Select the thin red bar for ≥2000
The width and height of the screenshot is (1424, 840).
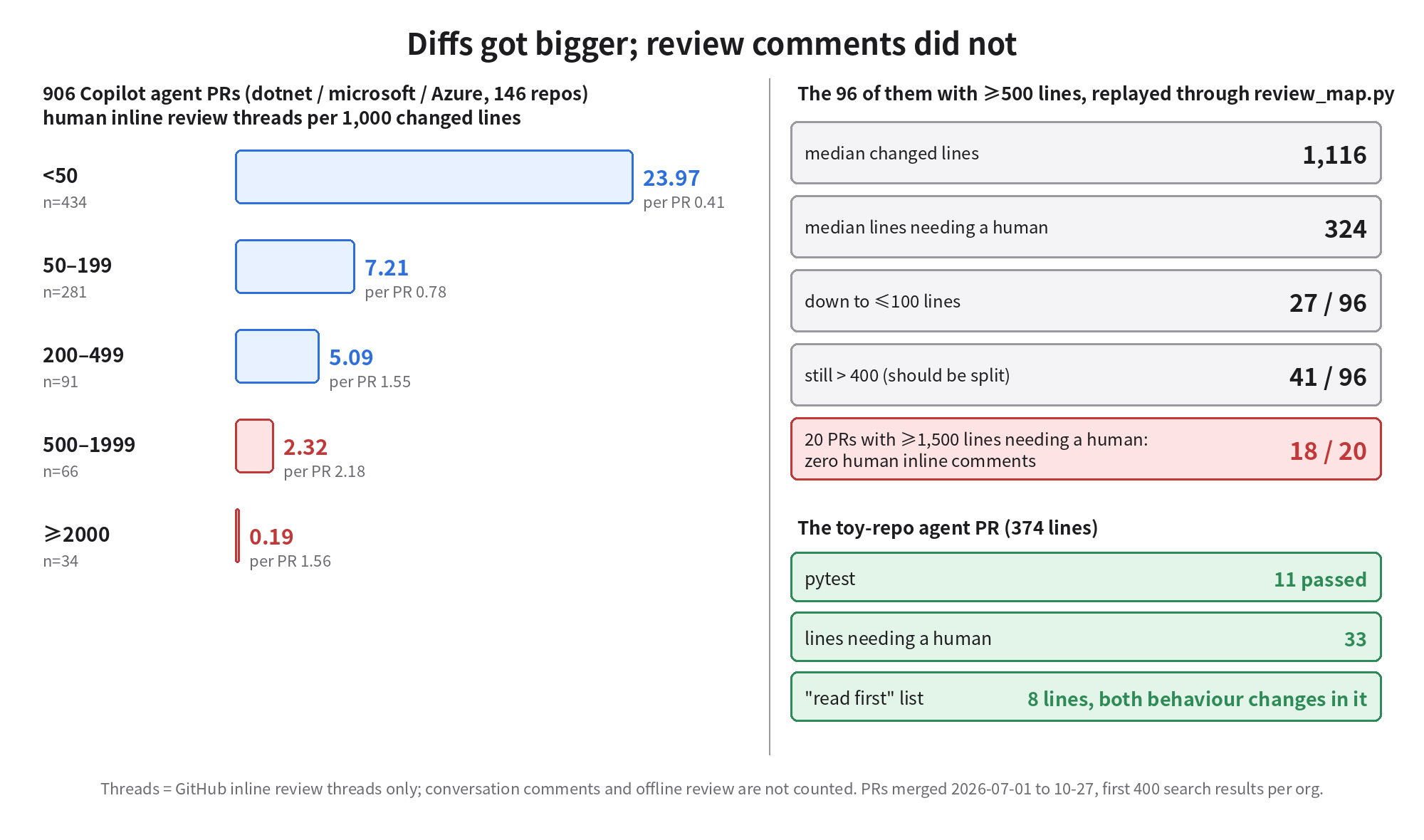237,536
